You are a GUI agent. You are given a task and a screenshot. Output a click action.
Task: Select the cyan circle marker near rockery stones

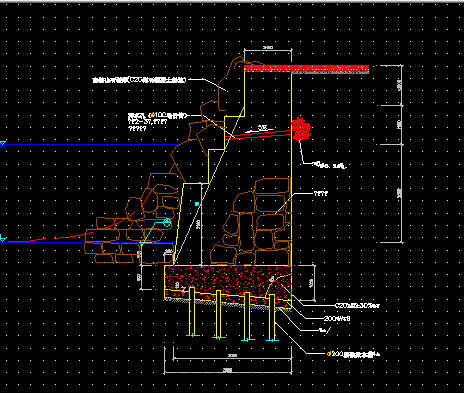tap(167, 222)
